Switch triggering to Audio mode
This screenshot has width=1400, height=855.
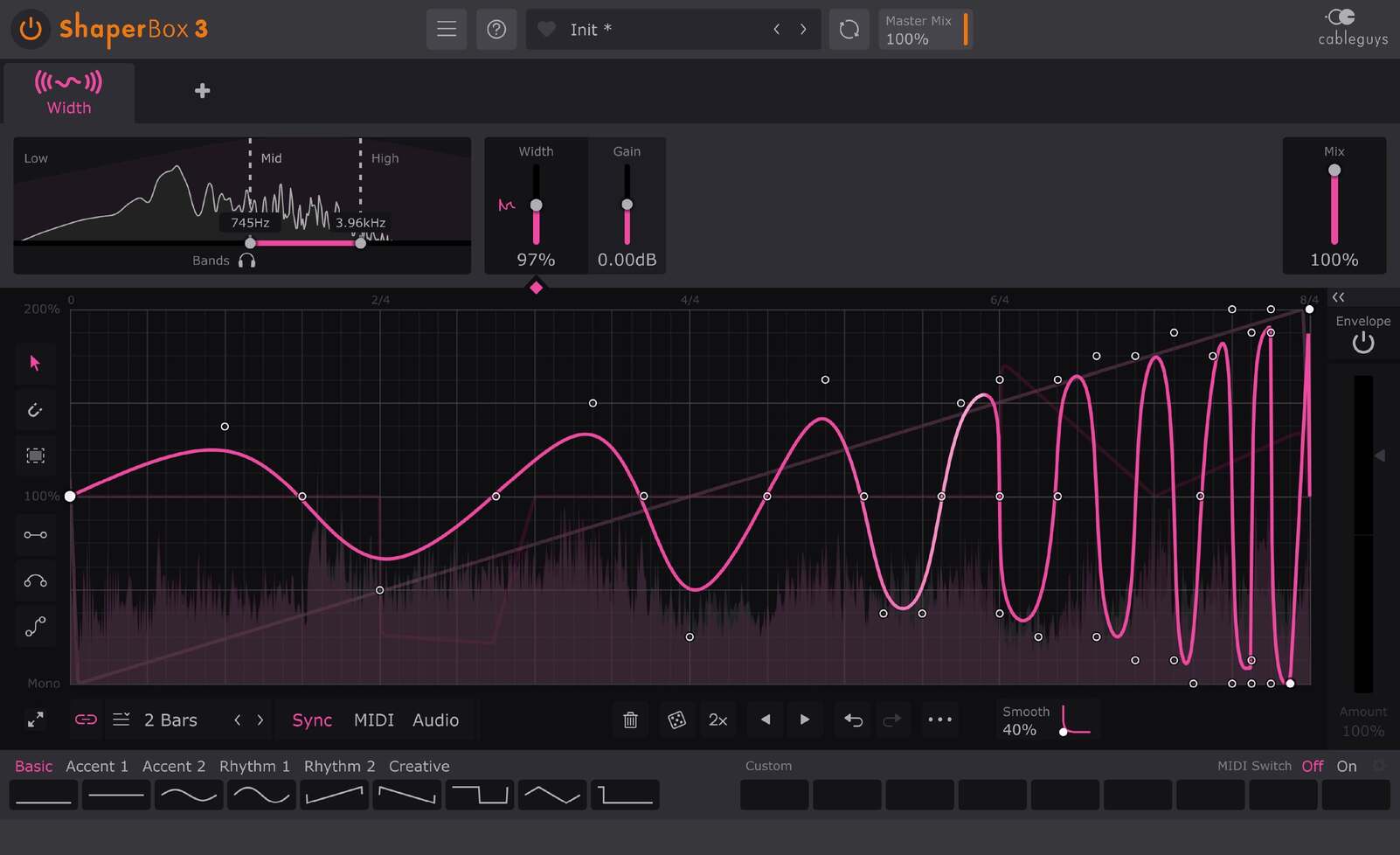click(x=436, y=719)
